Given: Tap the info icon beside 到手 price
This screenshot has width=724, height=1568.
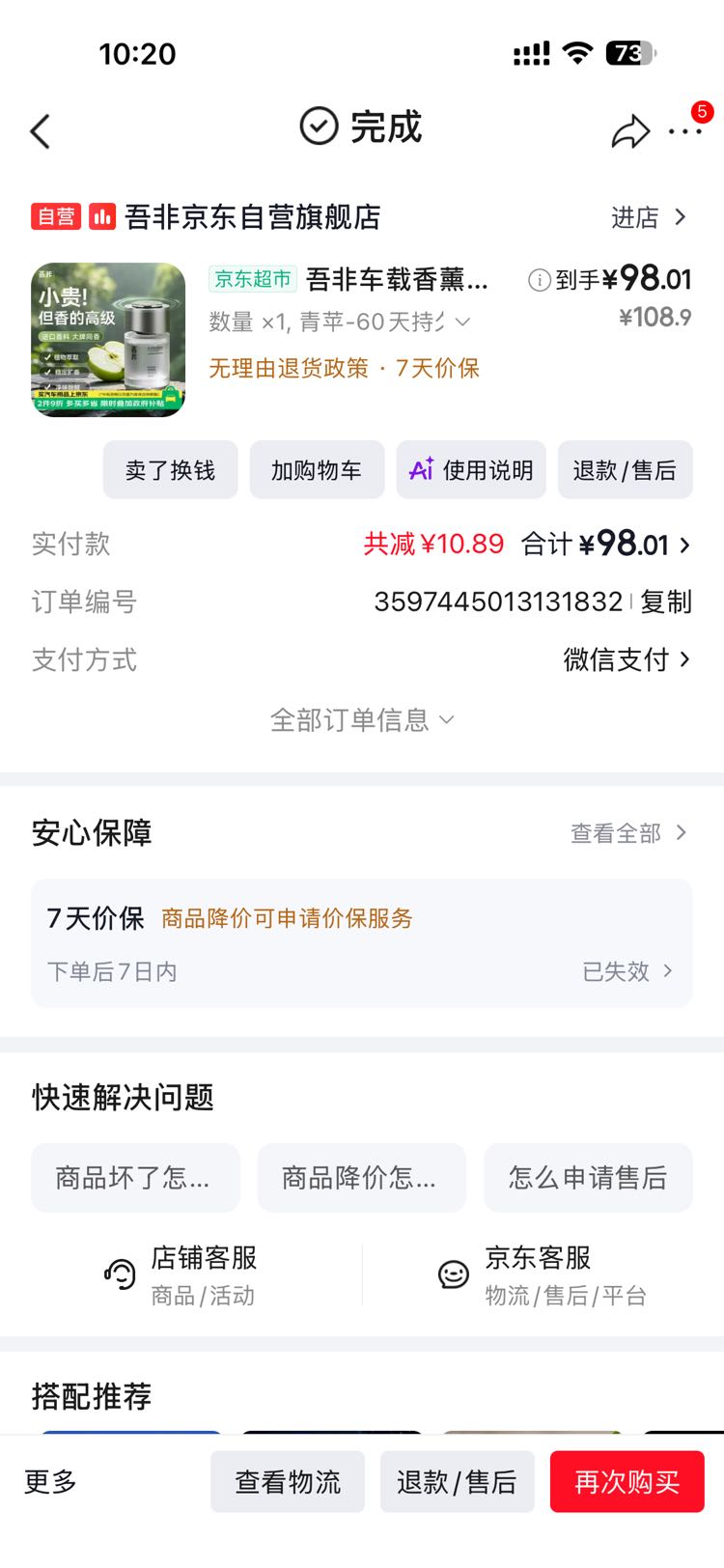Looking at the screenshot, I should tap(539, 280).
